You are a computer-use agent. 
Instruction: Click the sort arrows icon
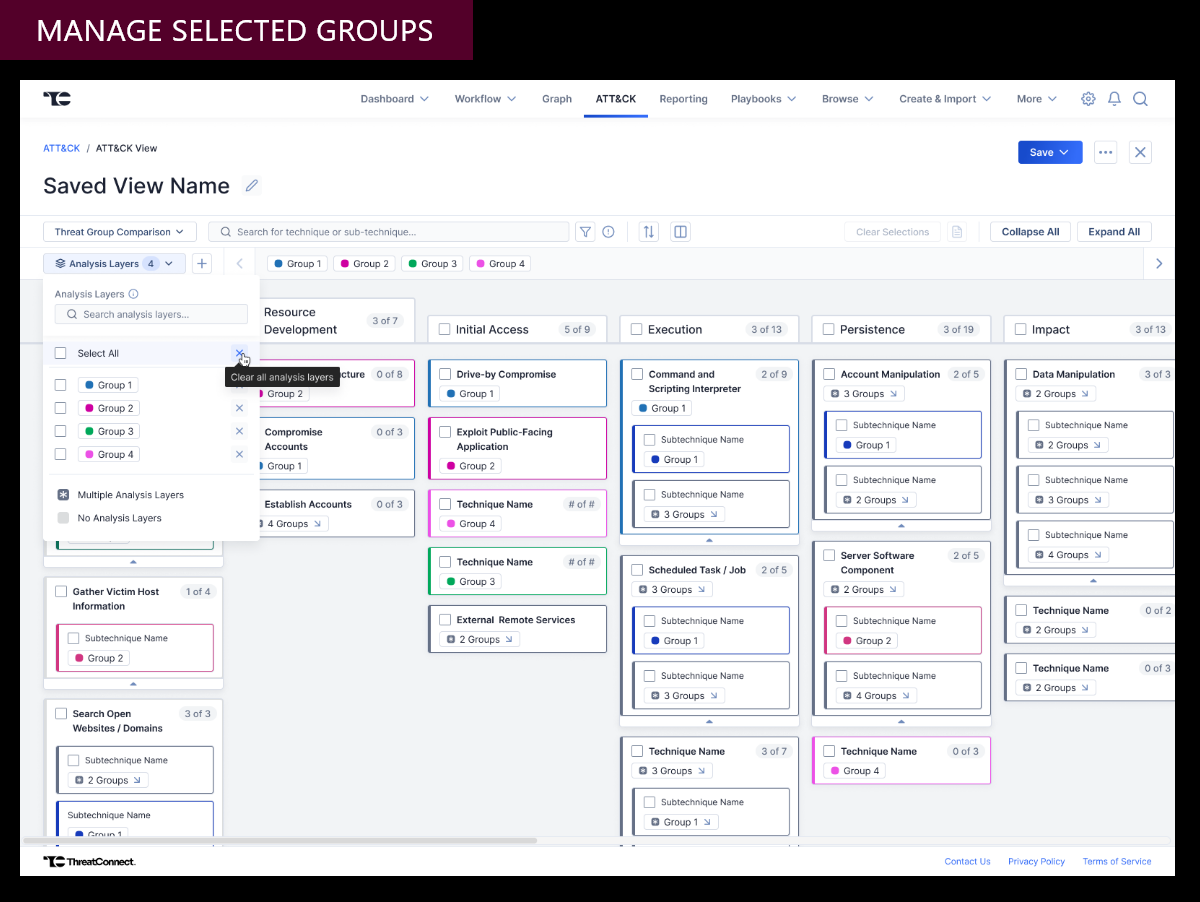coord(649,232)
